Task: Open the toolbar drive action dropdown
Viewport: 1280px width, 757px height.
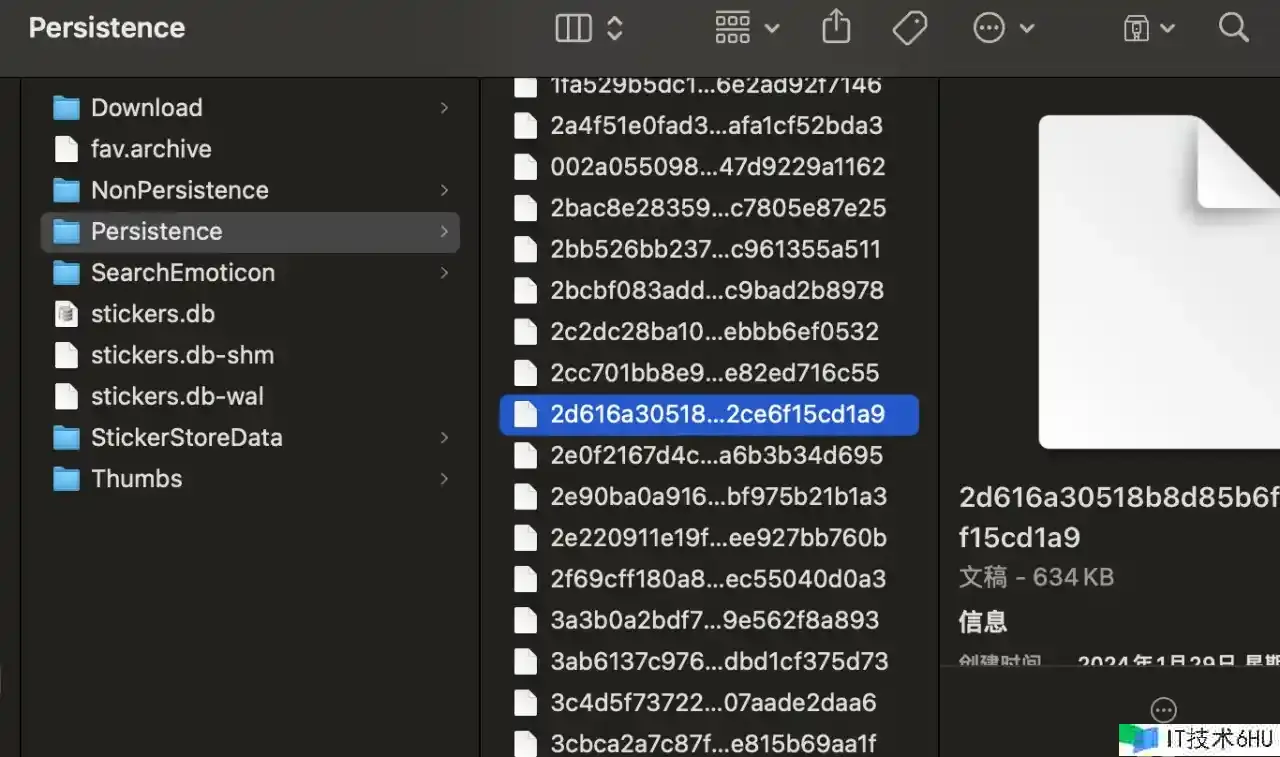Action: coord(1148,28)
